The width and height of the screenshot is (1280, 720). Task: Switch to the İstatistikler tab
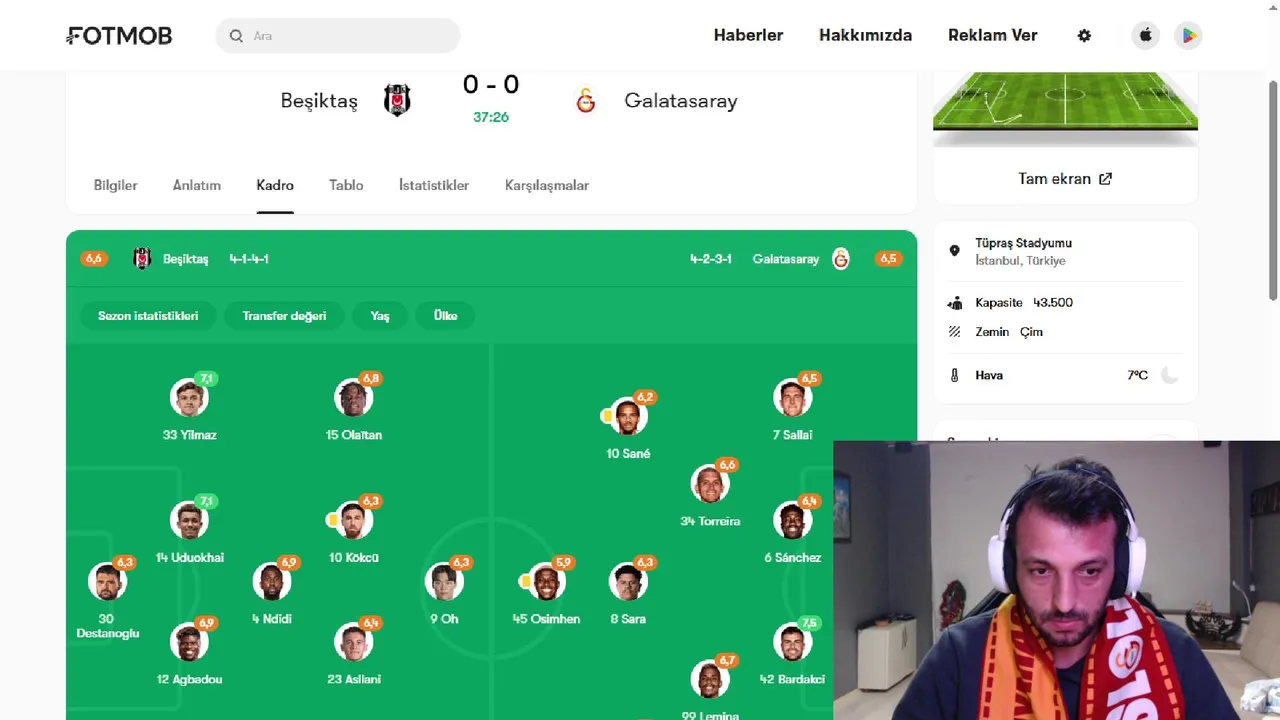point(434,185)
